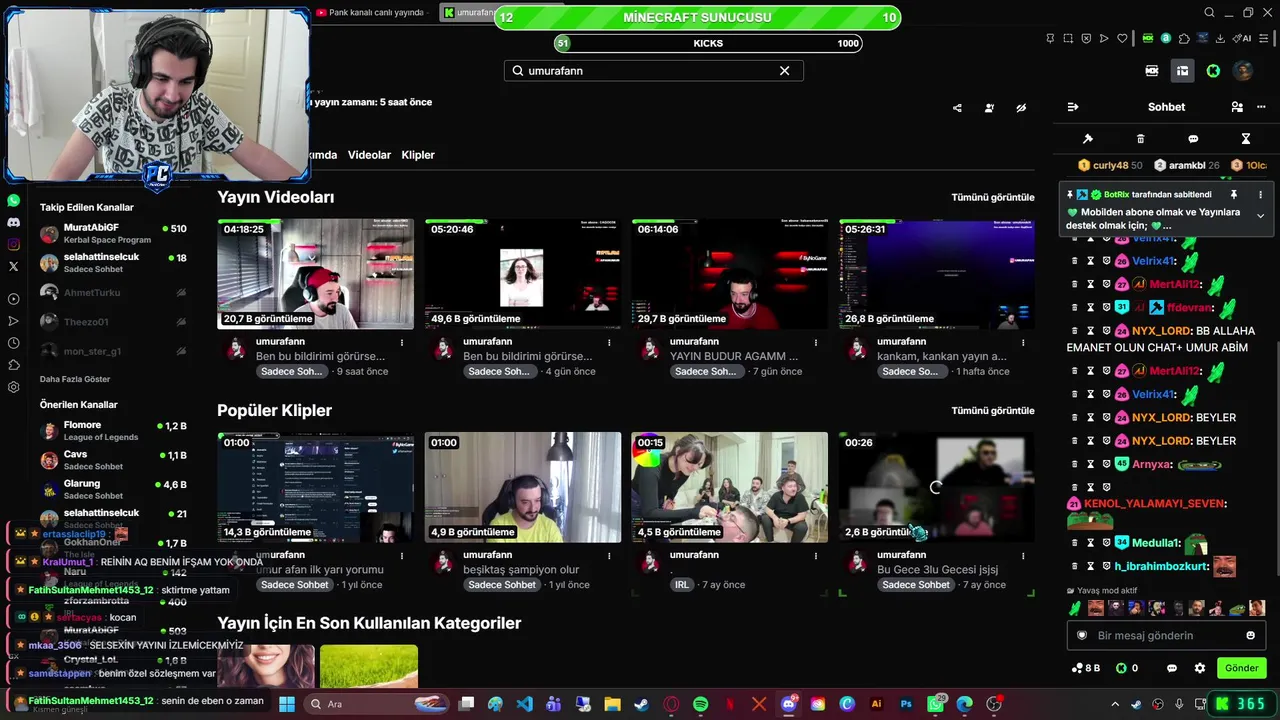Click the browser heart bookmark icon
The height and width of the screenshot is (720, 1280).
[x=1123, y=38]
